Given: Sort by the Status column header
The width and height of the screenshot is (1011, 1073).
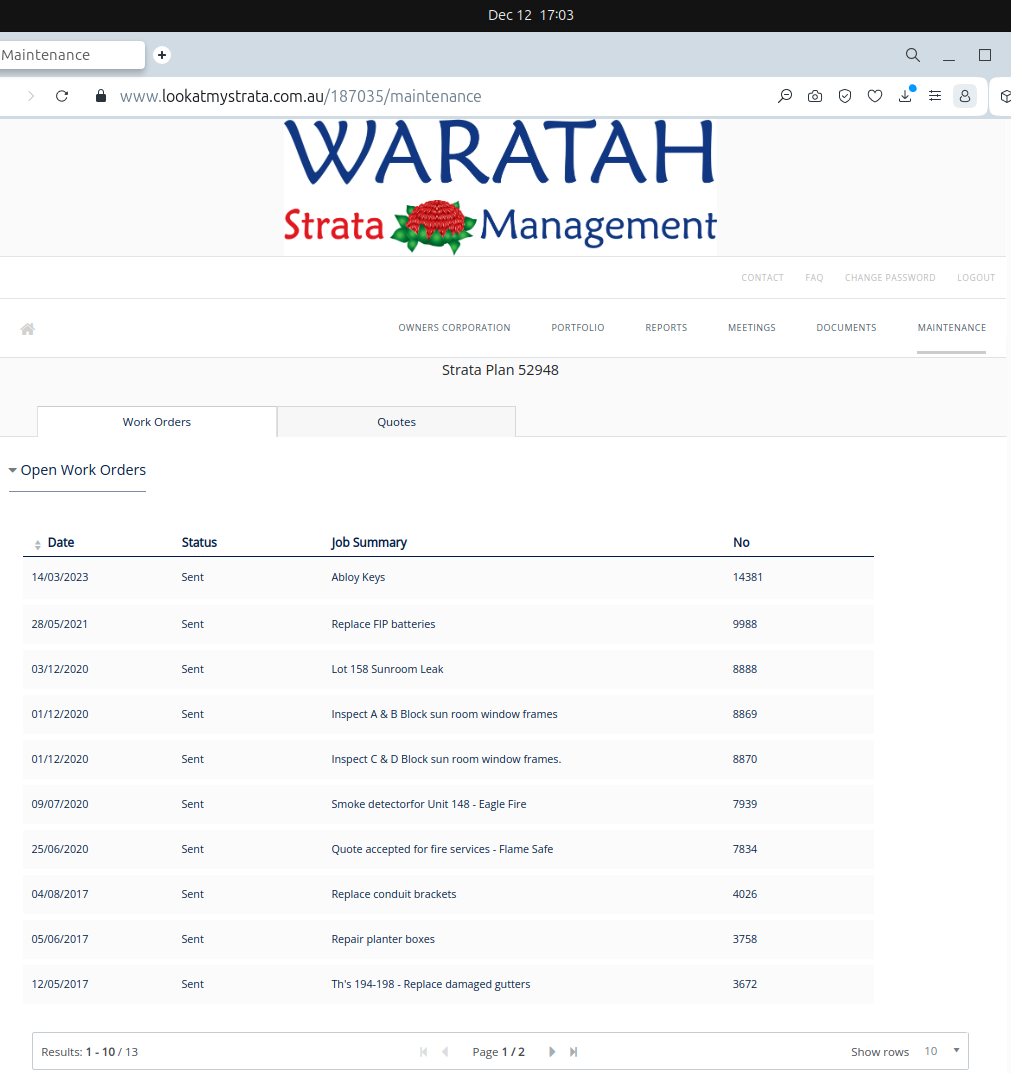Looking at the screenshot, I should 199,543.
